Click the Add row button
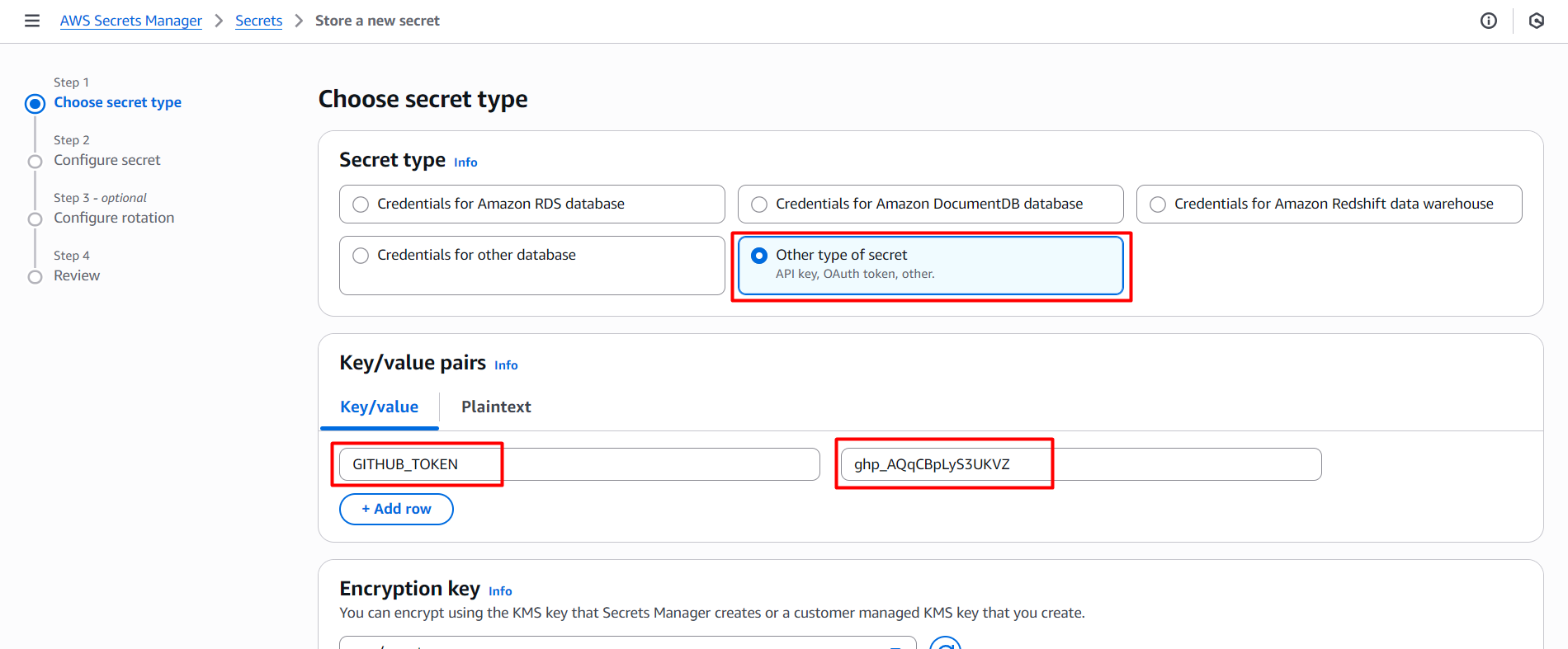1568x649 pixels. click(x=396, y=509)
